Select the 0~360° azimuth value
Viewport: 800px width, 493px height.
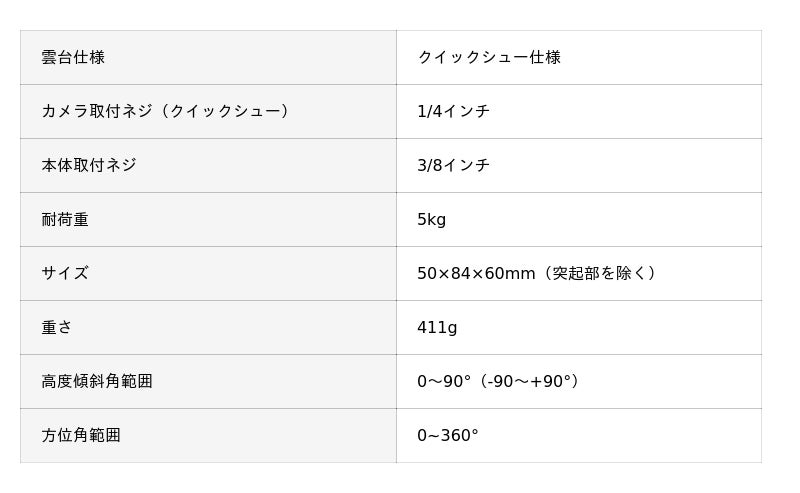coord(448,436)
